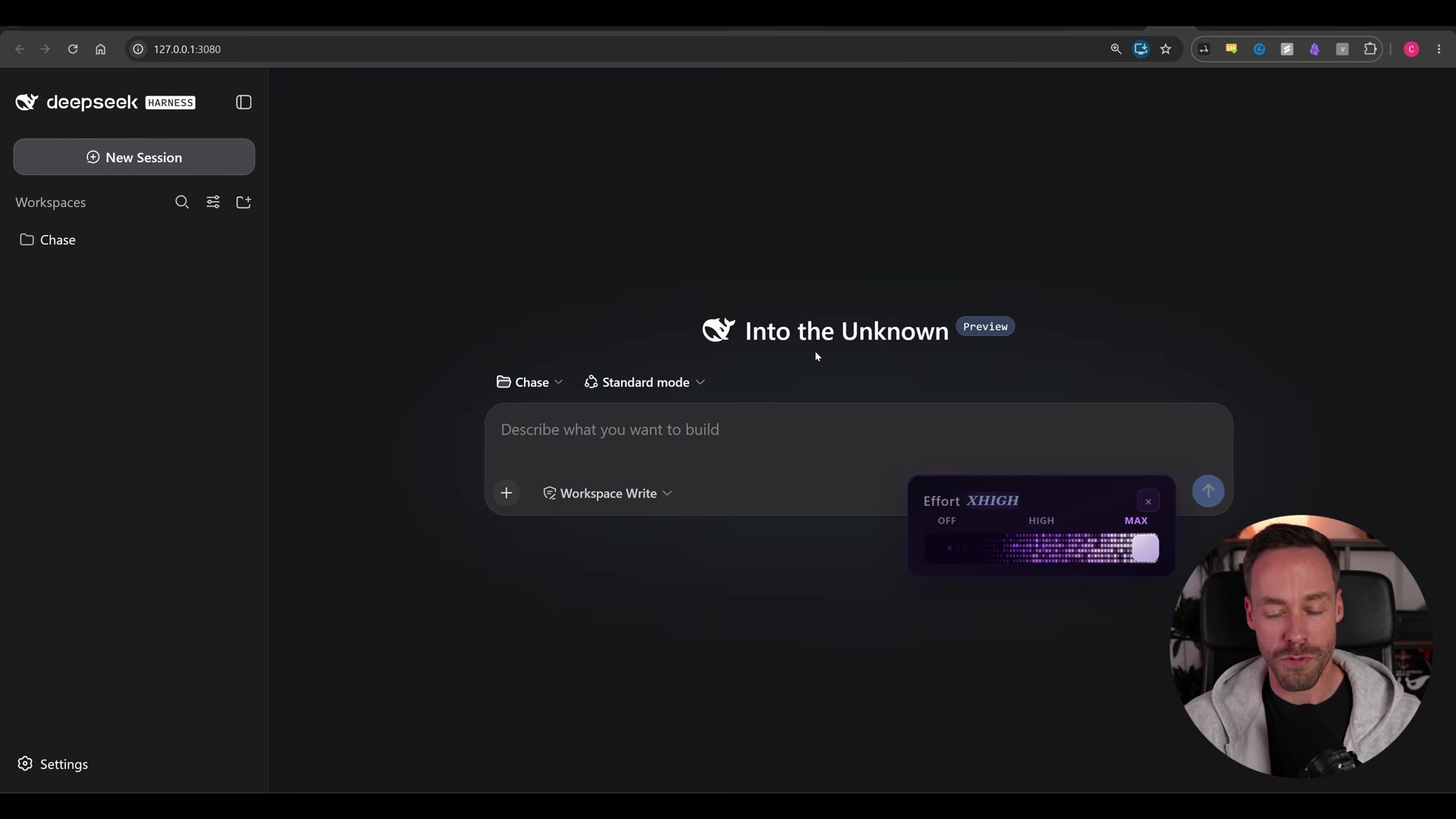
Task: Set effort to OFF label
Action: click(x=946, y=521)
